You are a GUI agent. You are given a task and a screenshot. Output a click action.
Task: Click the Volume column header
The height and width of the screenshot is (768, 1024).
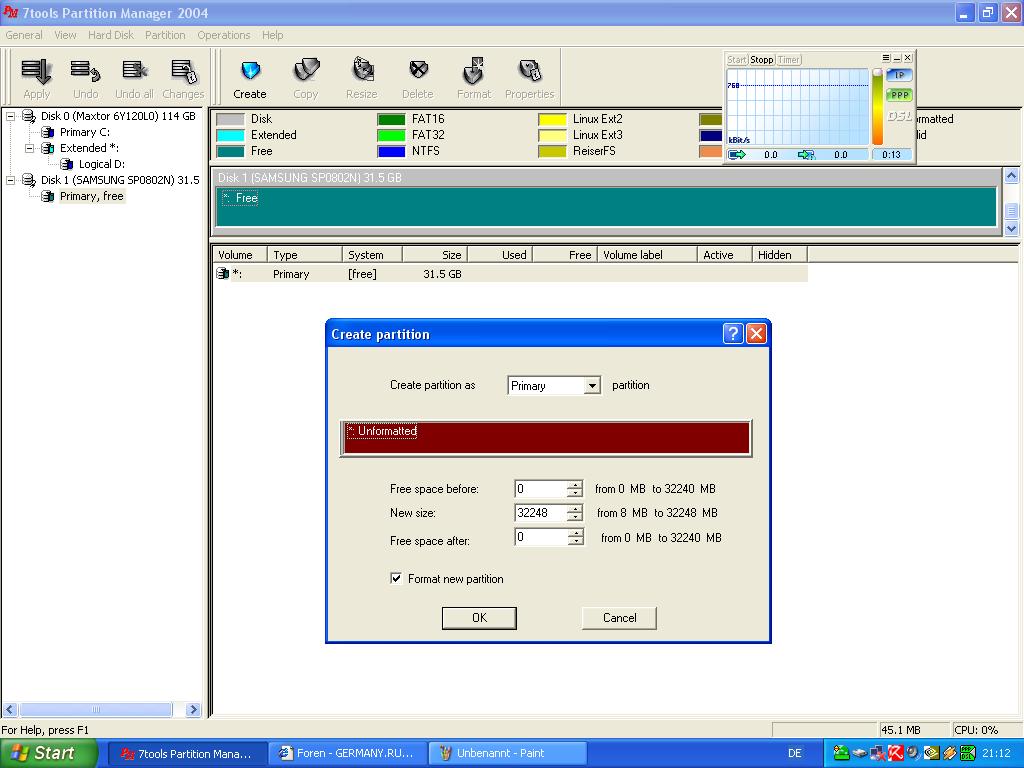point(240,255)
